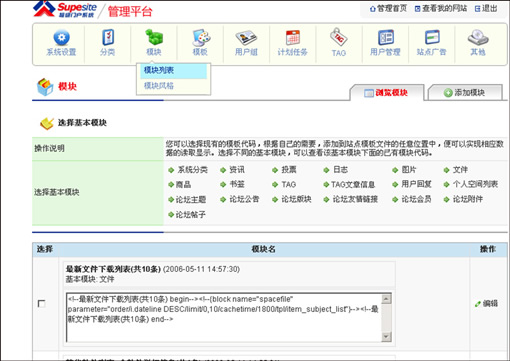Select 模块列表 in the dropdown menu
The width and height of the screenshot is (510, 361).
coord(173,71)
